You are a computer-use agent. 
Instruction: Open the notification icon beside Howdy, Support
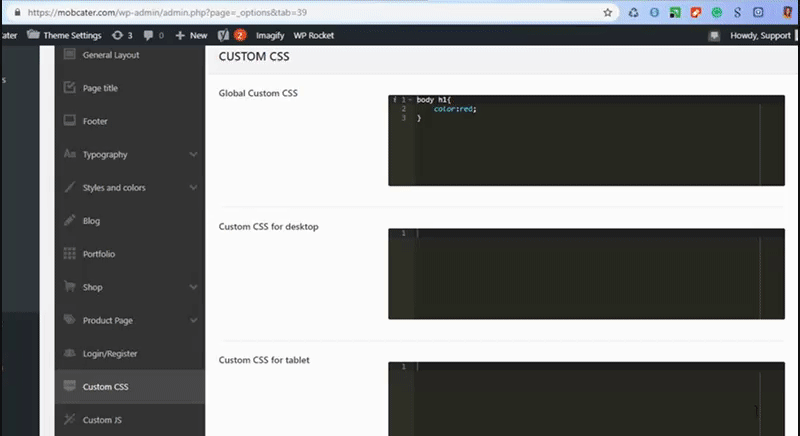(714, 36)
